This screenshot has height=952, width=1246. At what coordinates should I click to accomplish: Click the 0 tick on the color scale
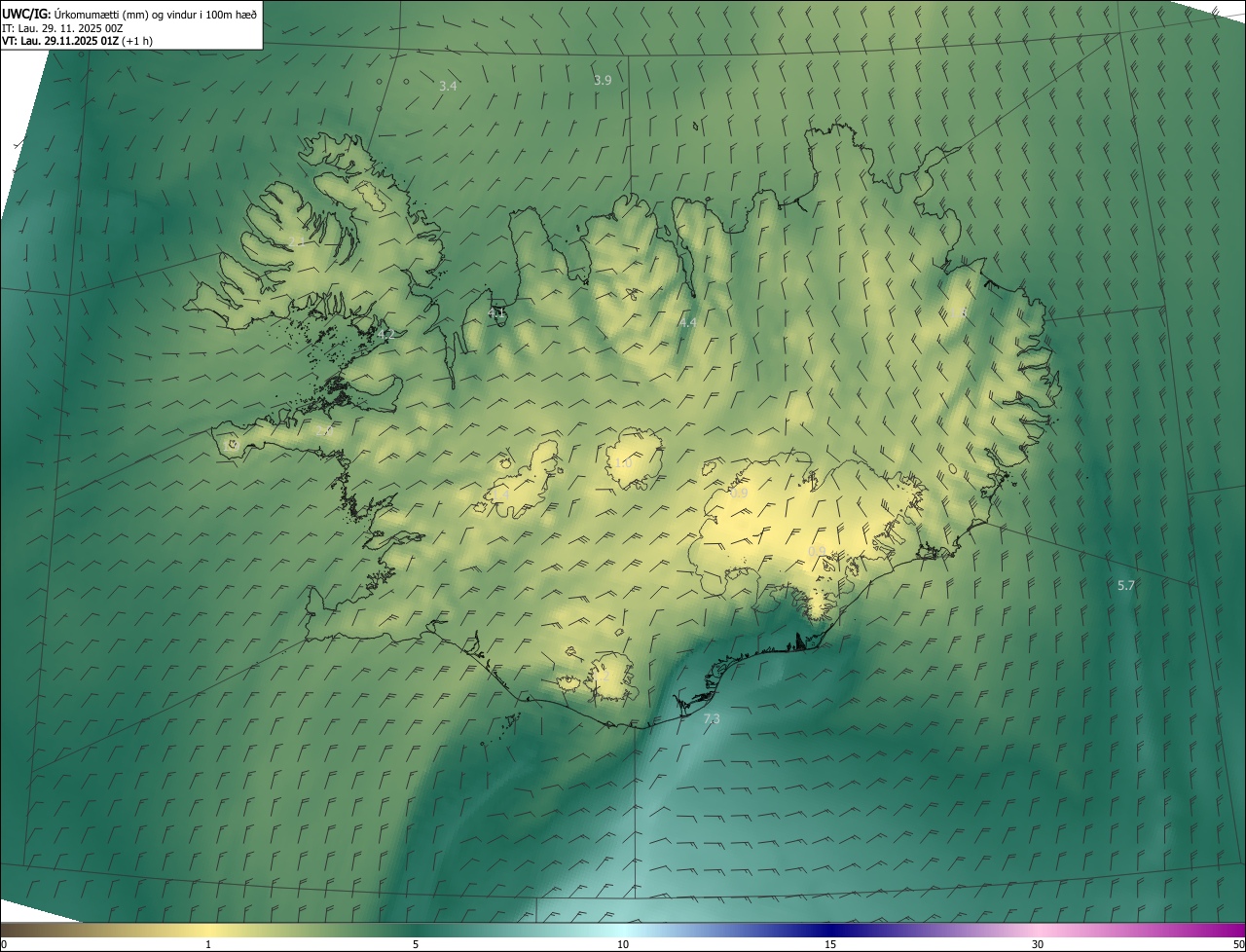(x=3, y=944)
